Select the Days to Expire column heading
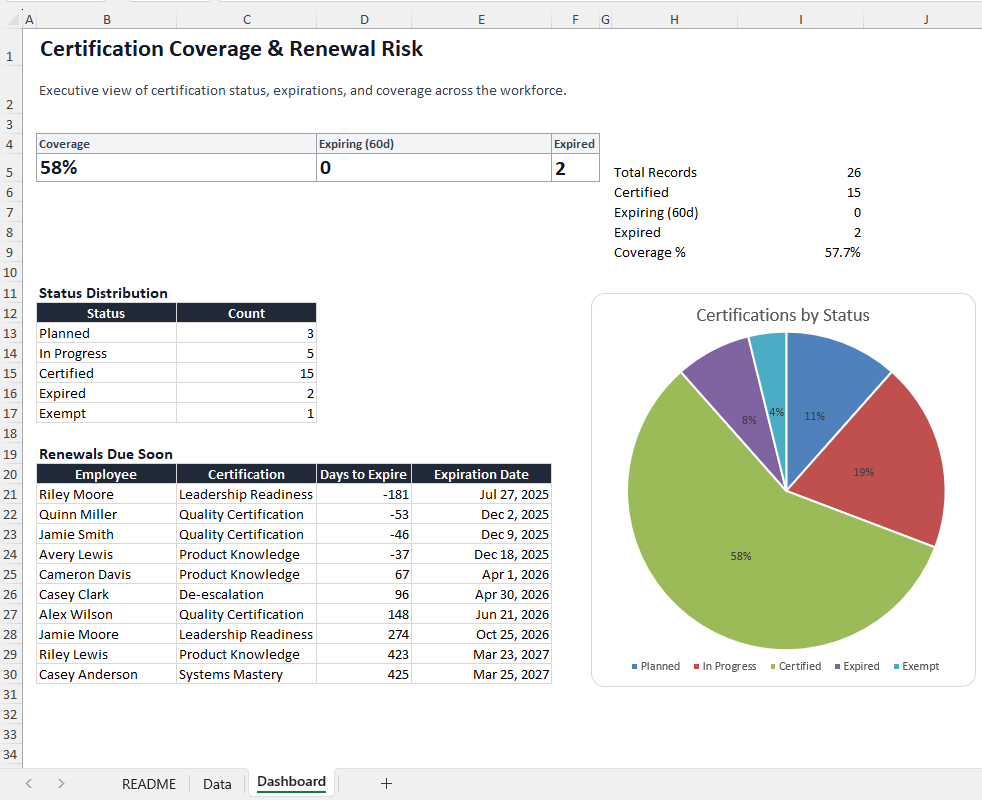Screen dimensions: 982x801 click(x=363, y=473)
